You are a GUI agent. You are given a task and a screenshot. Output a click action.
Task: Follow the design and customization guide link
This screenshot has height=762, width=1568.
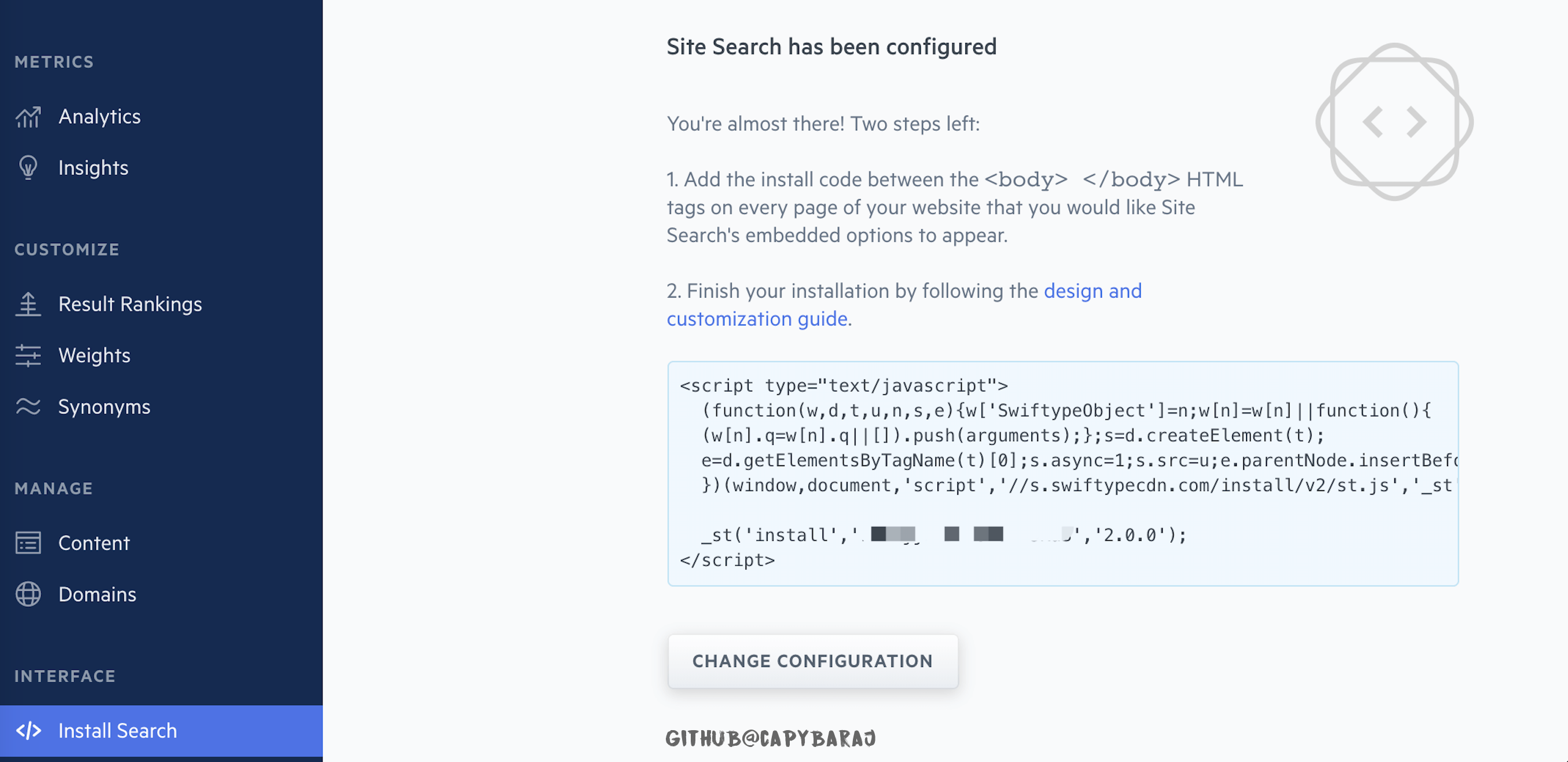(1092, 291)
